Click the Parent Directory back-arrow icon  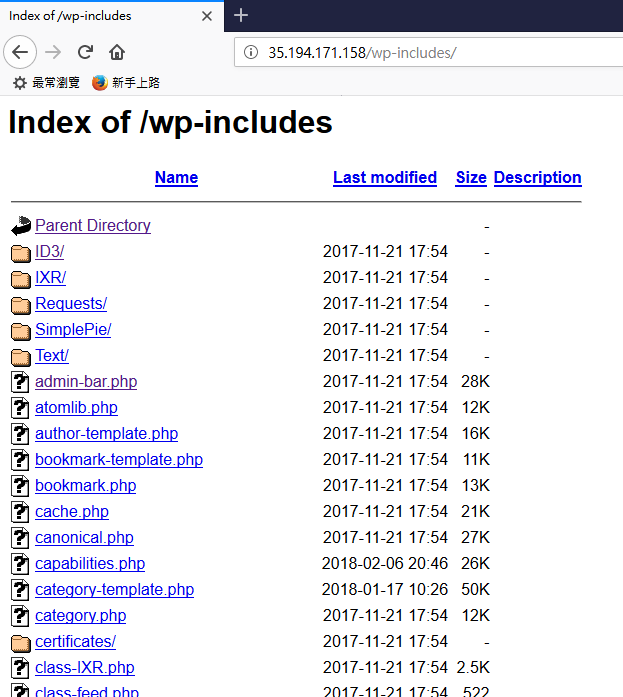(x=21, y=226)
